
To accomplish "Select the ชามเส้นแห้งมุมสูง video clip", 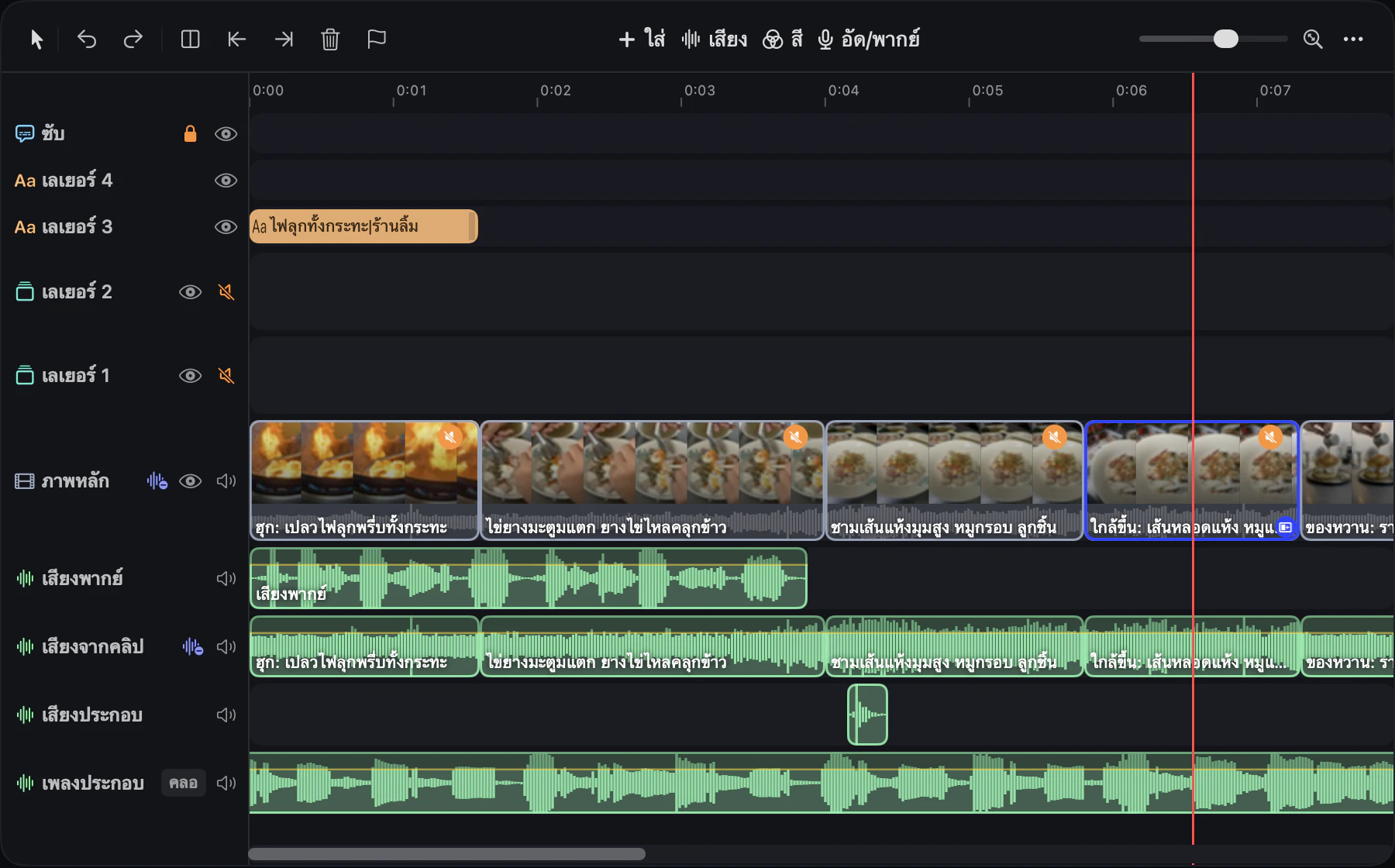I will point(954,480).
